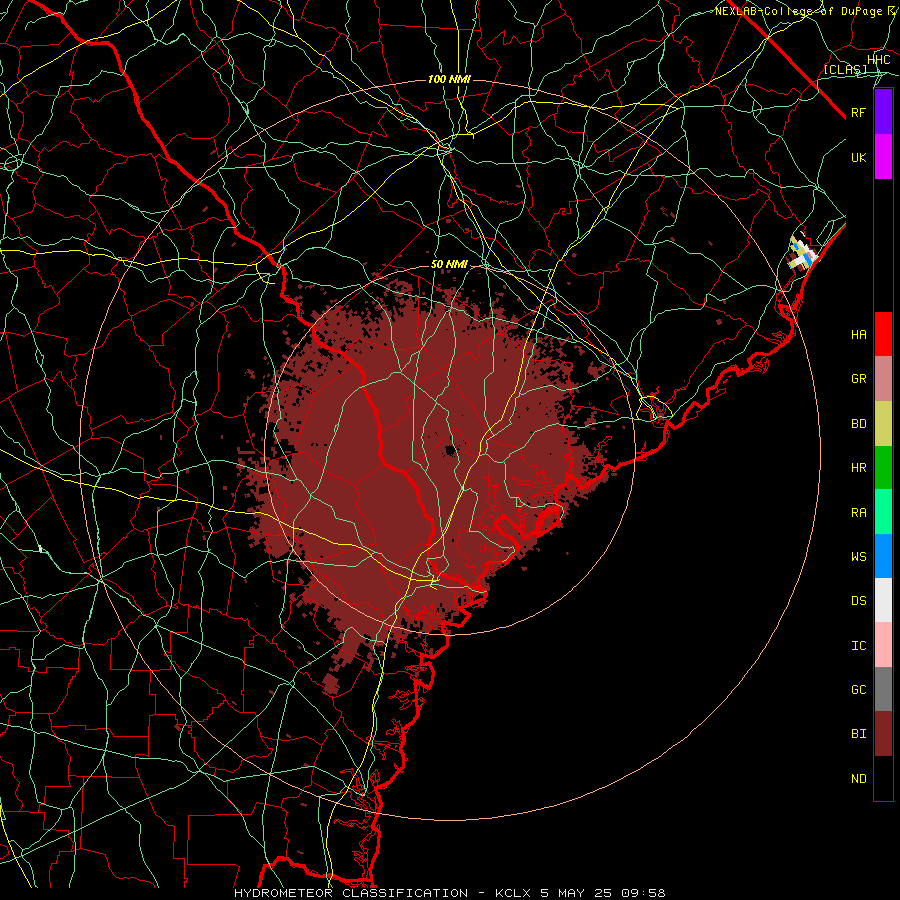Click the ND legend label

point(859,779)
